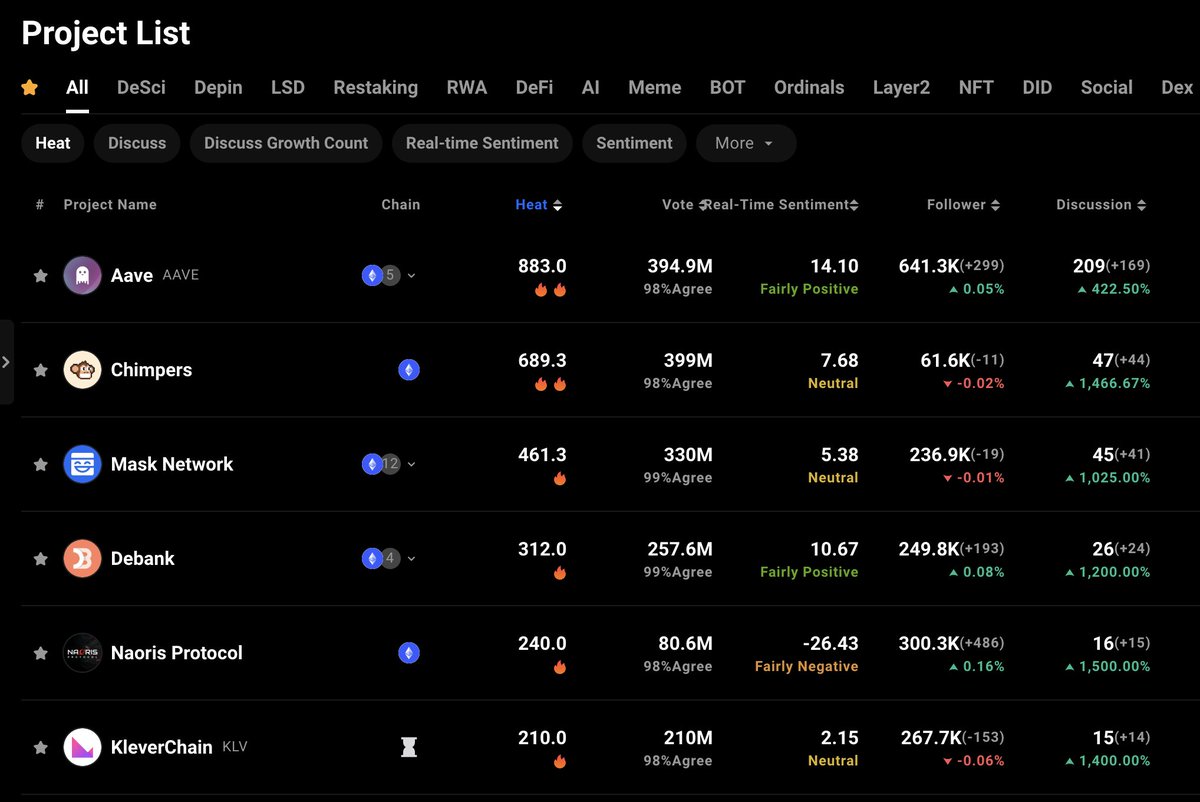Image resolution: width=1200 pixels, height=802 pixels.
Task: Star the Naoris Protocol project
Action: click(41, 653)
